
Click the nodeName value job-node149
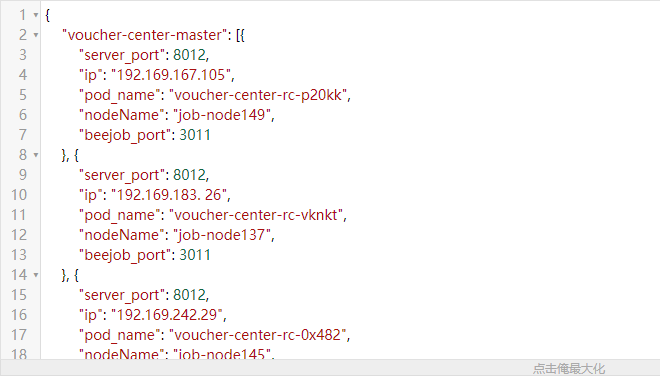click(x=222, y=115)
